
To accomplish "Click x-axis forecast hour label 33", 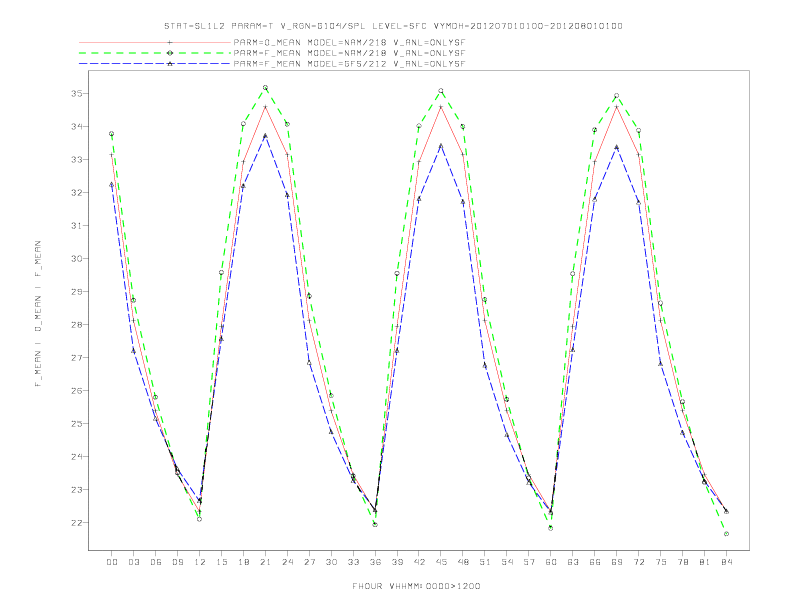I will click(353, 562).
